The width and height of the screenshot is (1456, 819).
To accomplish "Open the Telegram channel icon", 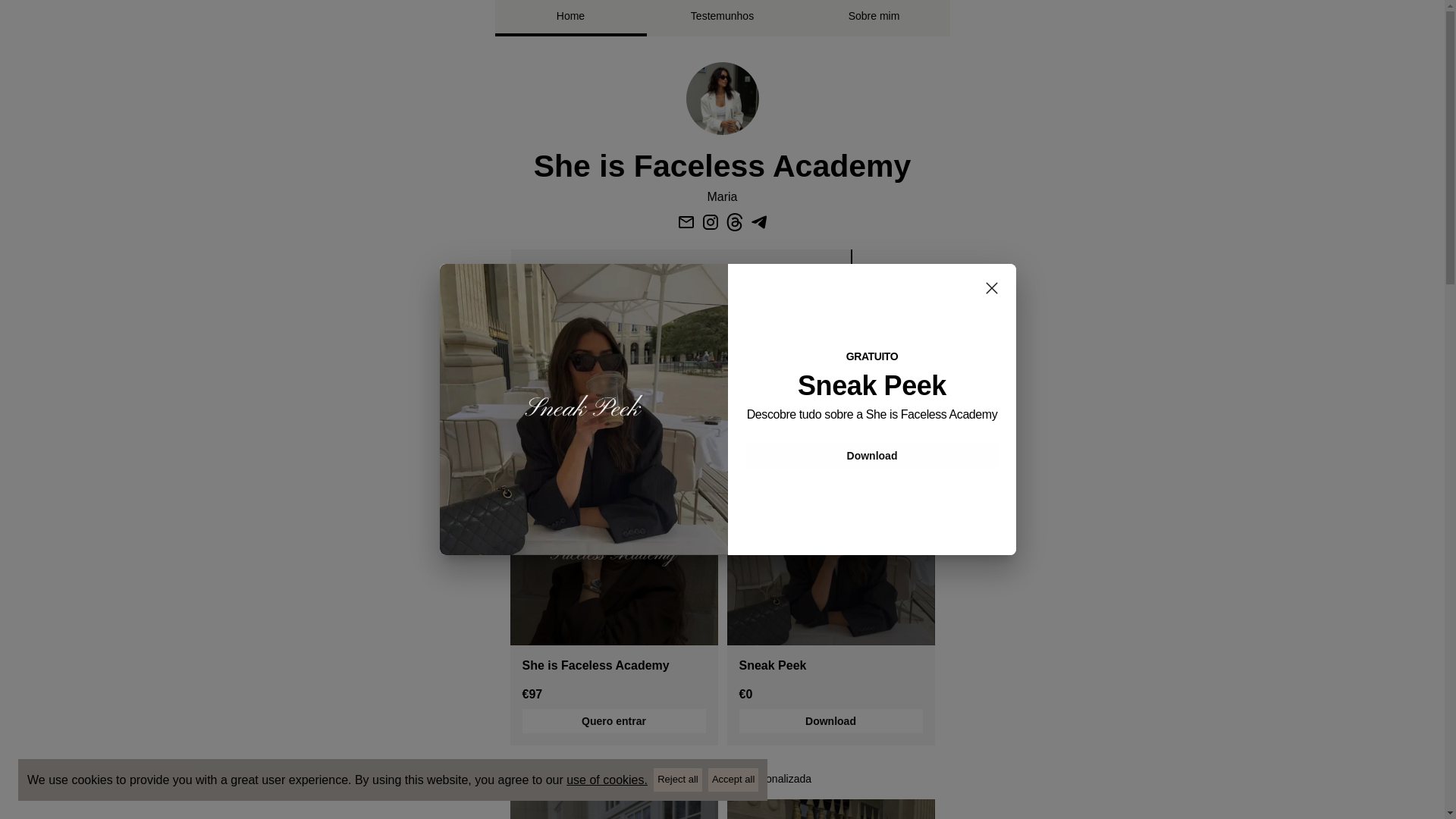I will (758, 222).
